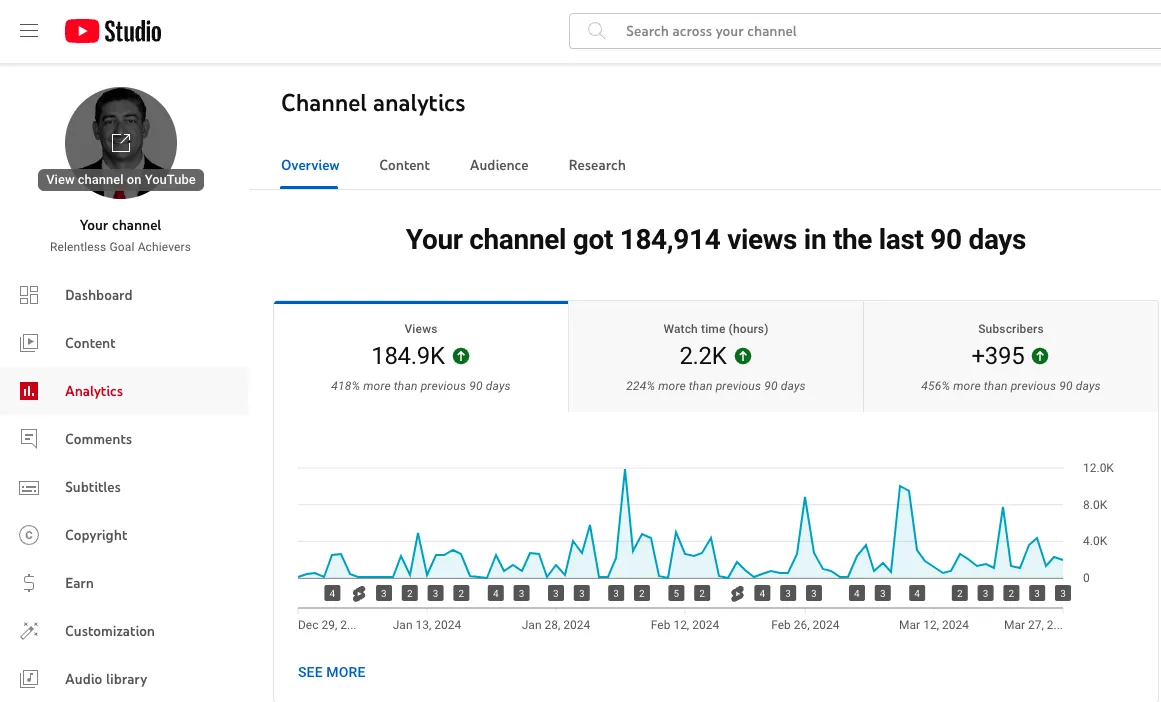The image size is (1161, 702).
Task: Click the Dashboard sidebar icon
Action: point(29,295)
